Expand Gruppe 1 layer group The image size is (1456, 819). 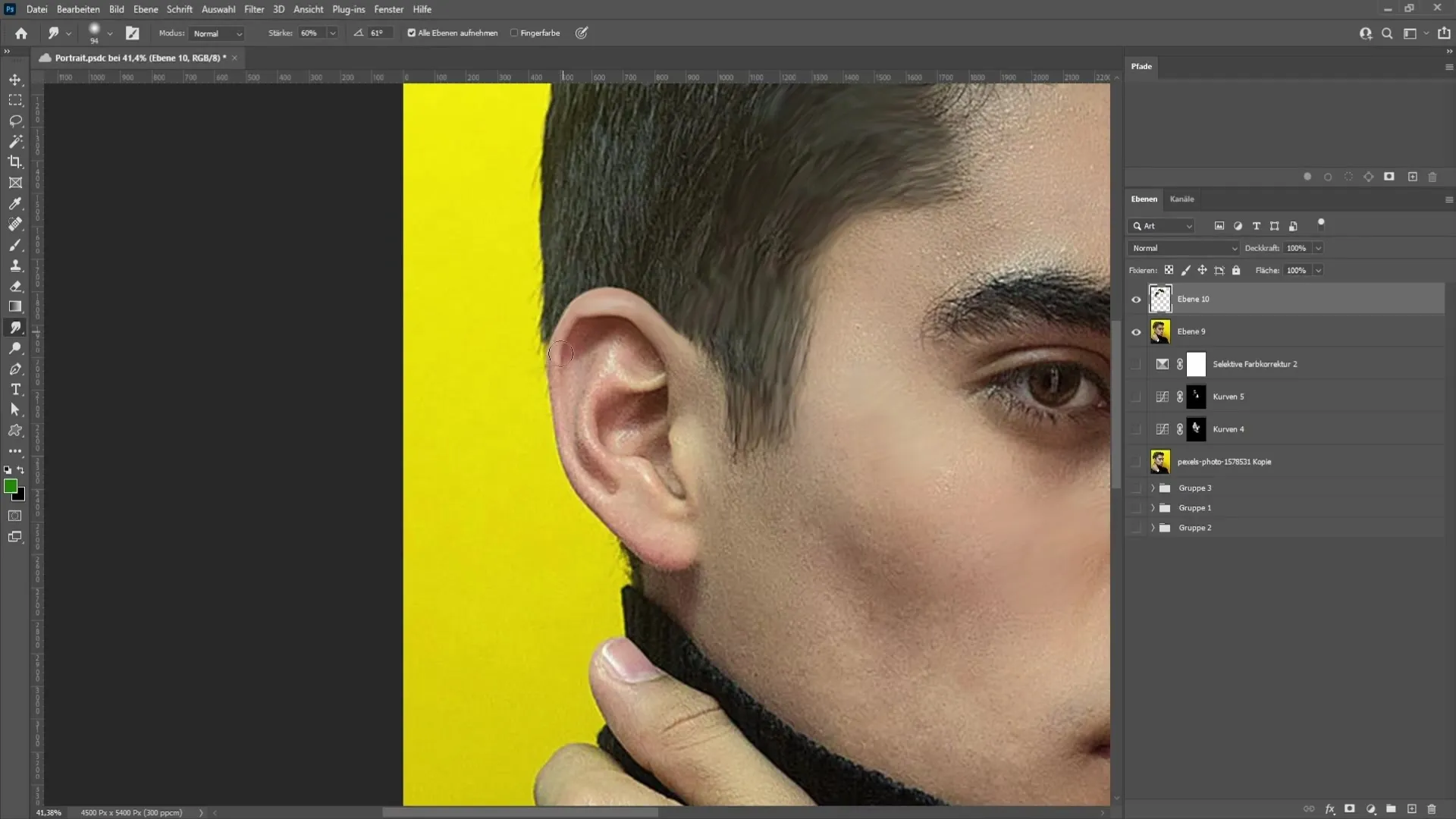[1153, 507]
